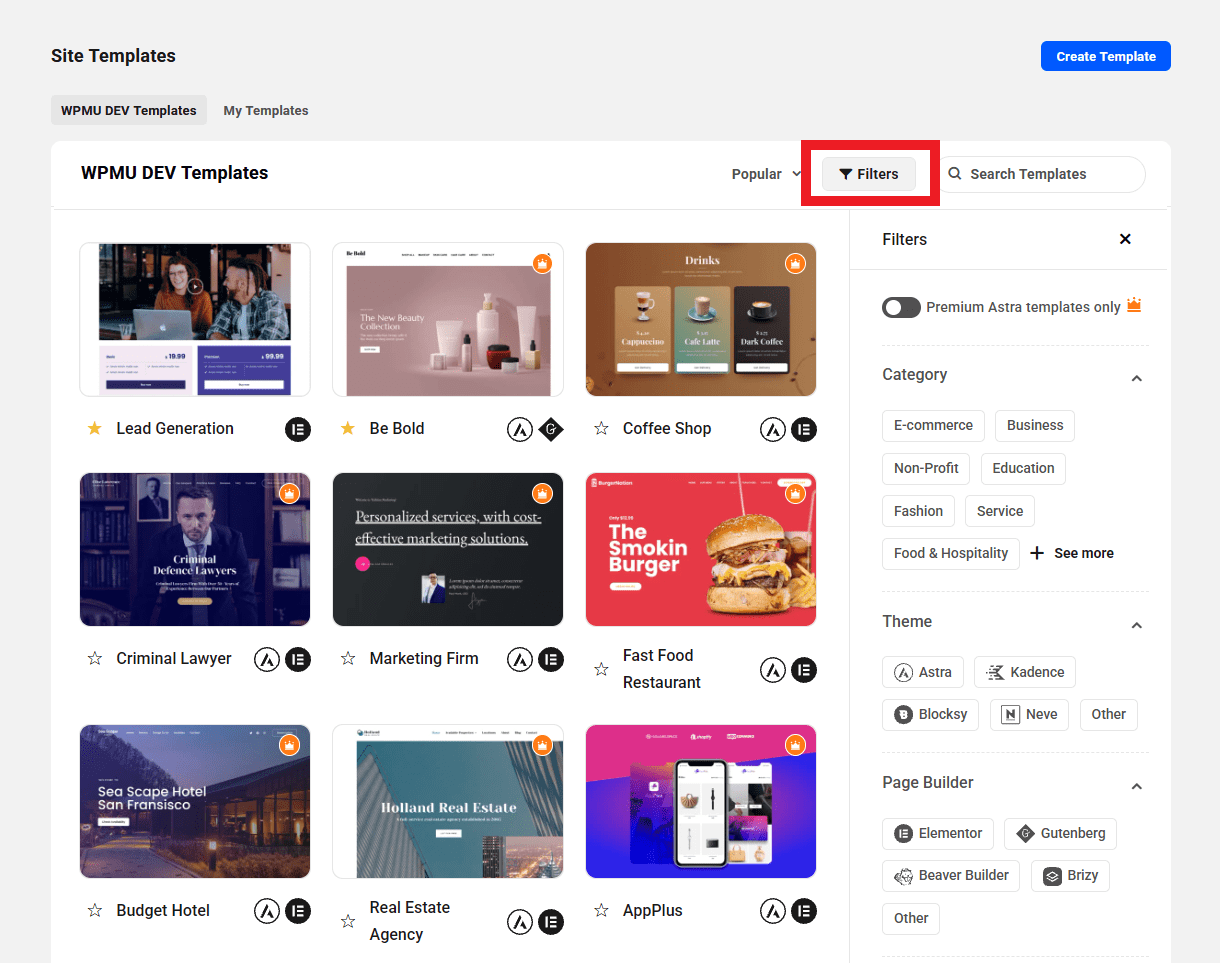Screen dimensions: 1220x963
Task: Favorite the Fast Food Restaurant star
Action: pyautogui.click(x=601, y=669)
